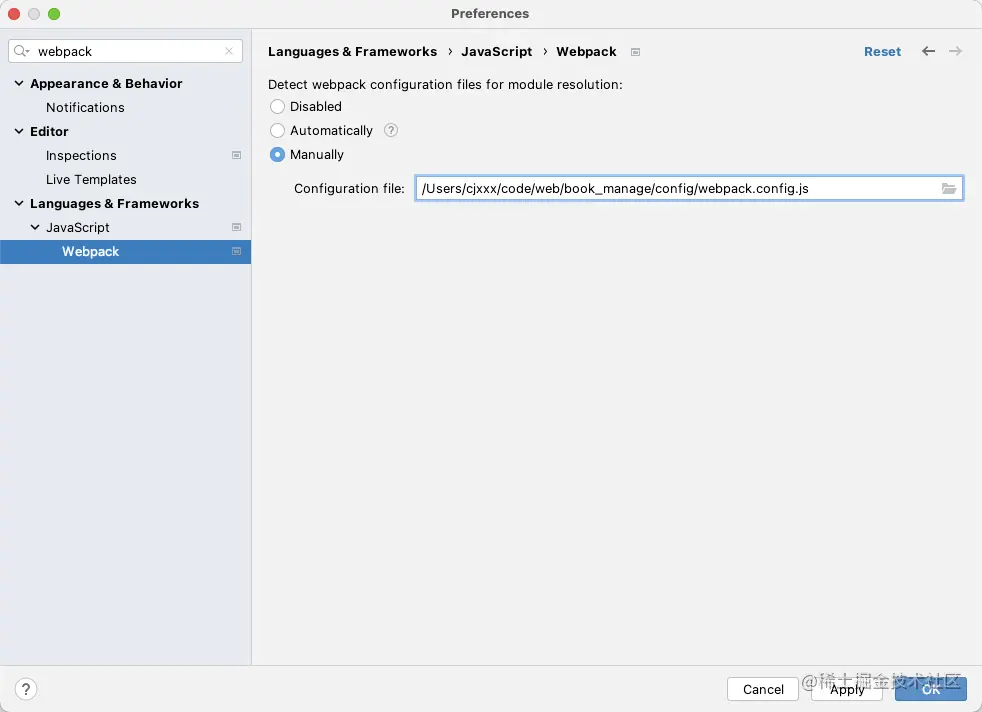This screenshot has width=982, height=712.
Task: Click Languages & Frameworks breadcrumb
Action: [353, 51]
